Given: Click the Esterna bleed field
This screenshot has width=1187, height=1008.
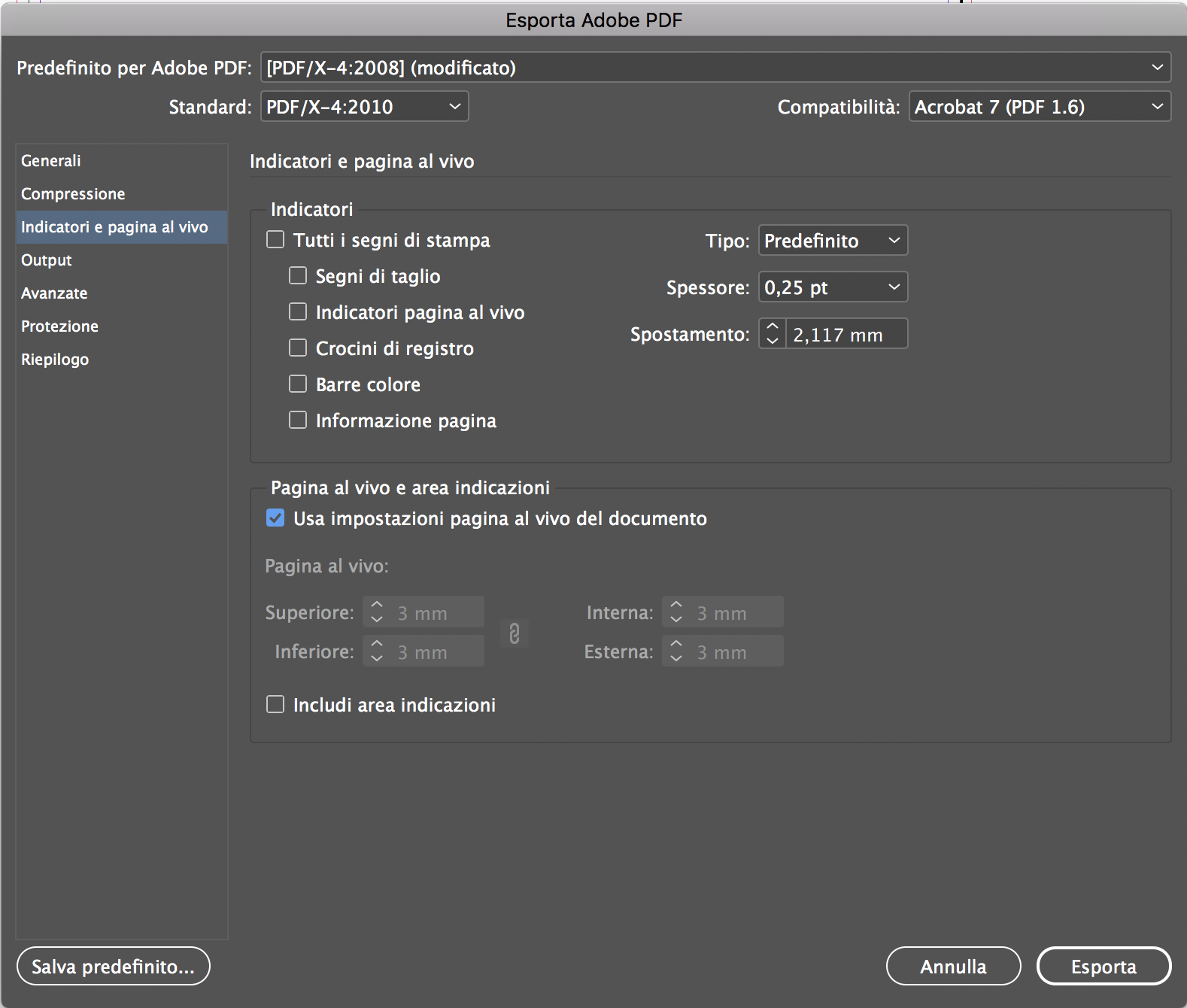Looking at the screenshot, I should [736, 651].
